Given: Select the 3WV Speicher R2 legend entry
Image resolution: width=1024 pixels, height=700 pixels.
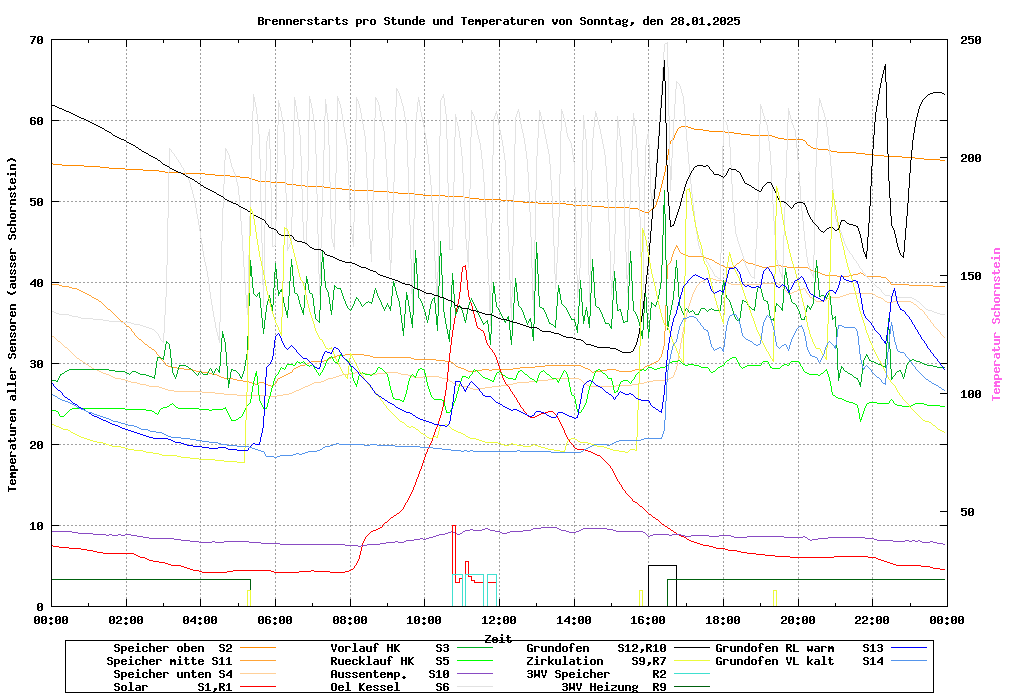Looking at the screenshot, I should (x=596, y=674).
